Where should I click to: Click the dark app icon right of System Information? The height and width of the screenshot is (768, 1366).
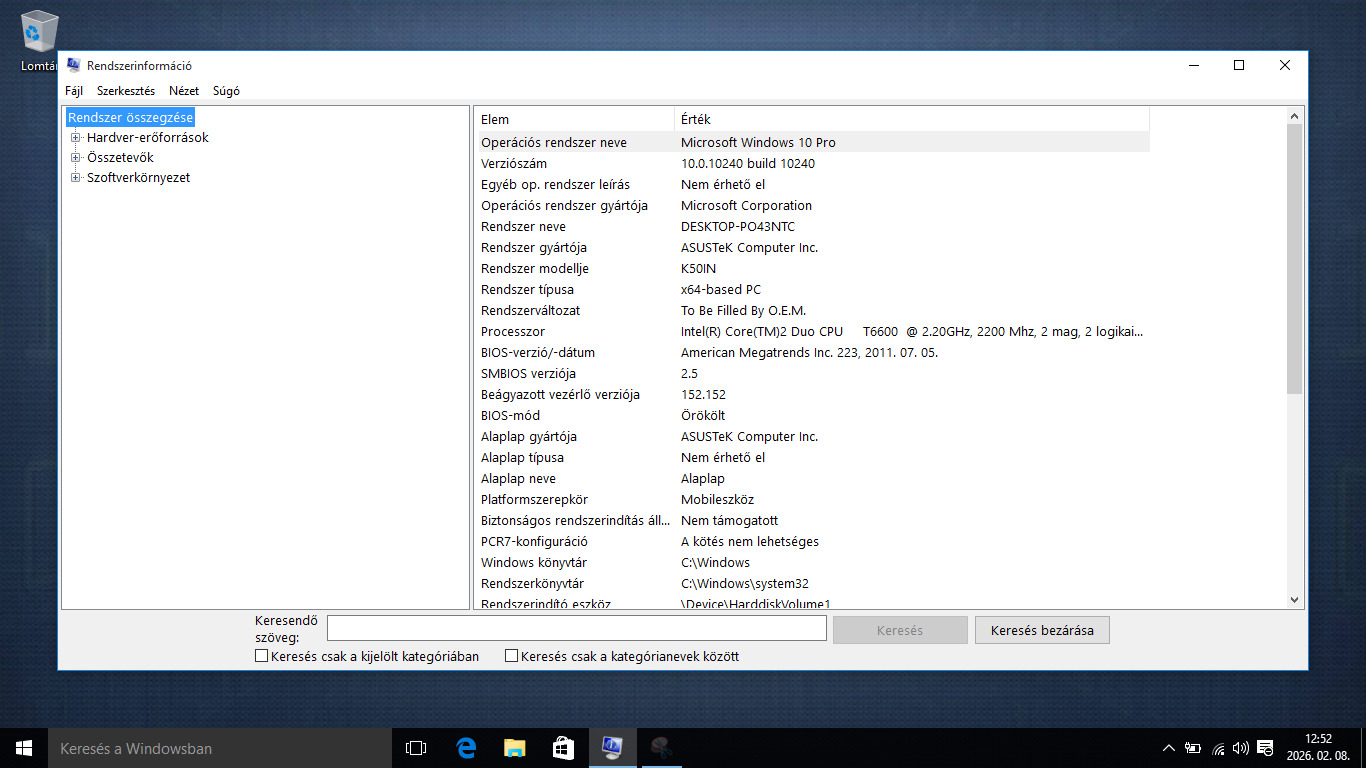point(661,748)
